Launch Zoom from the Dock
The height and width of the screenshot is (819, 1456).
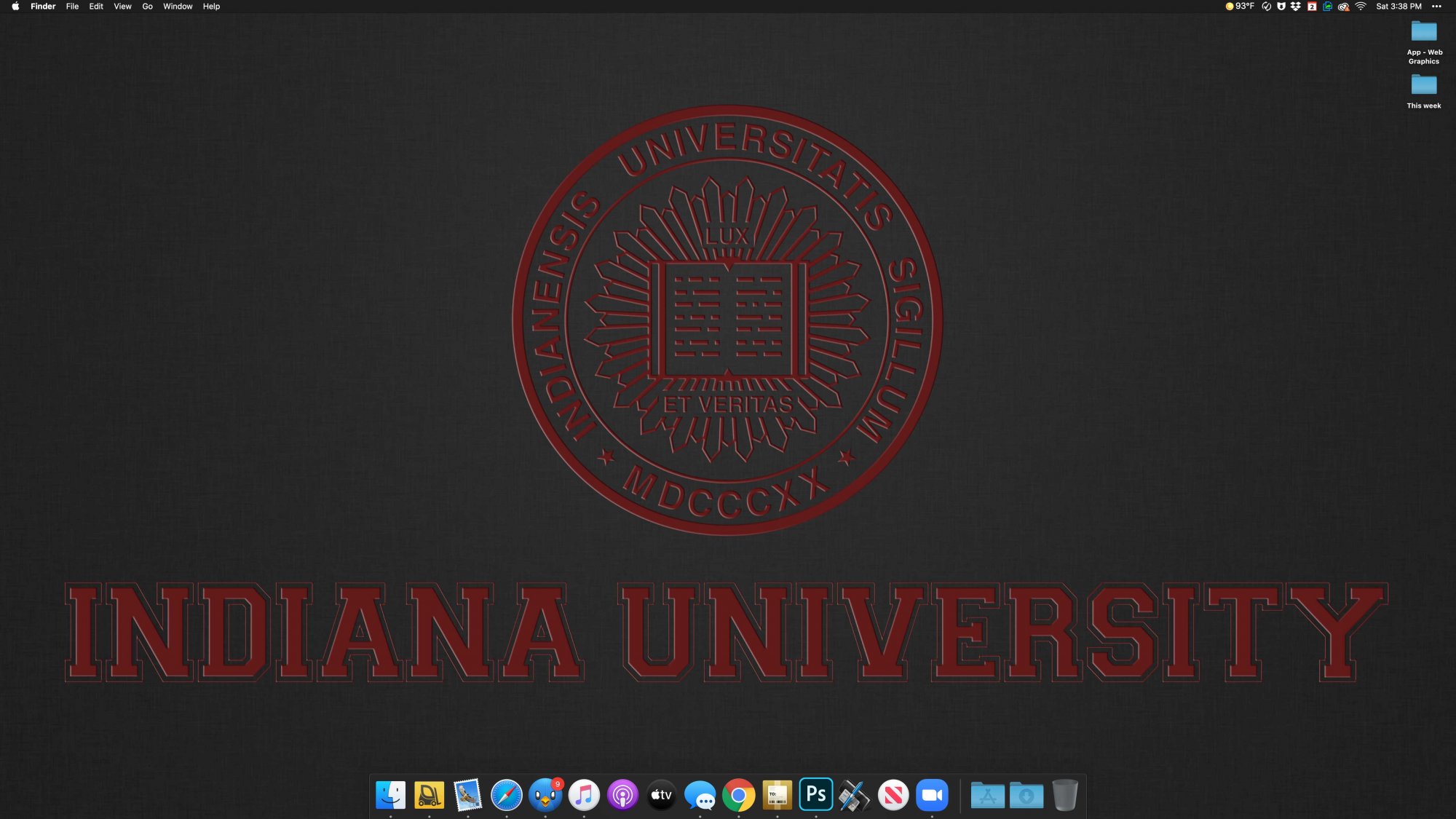click(932, 795)
